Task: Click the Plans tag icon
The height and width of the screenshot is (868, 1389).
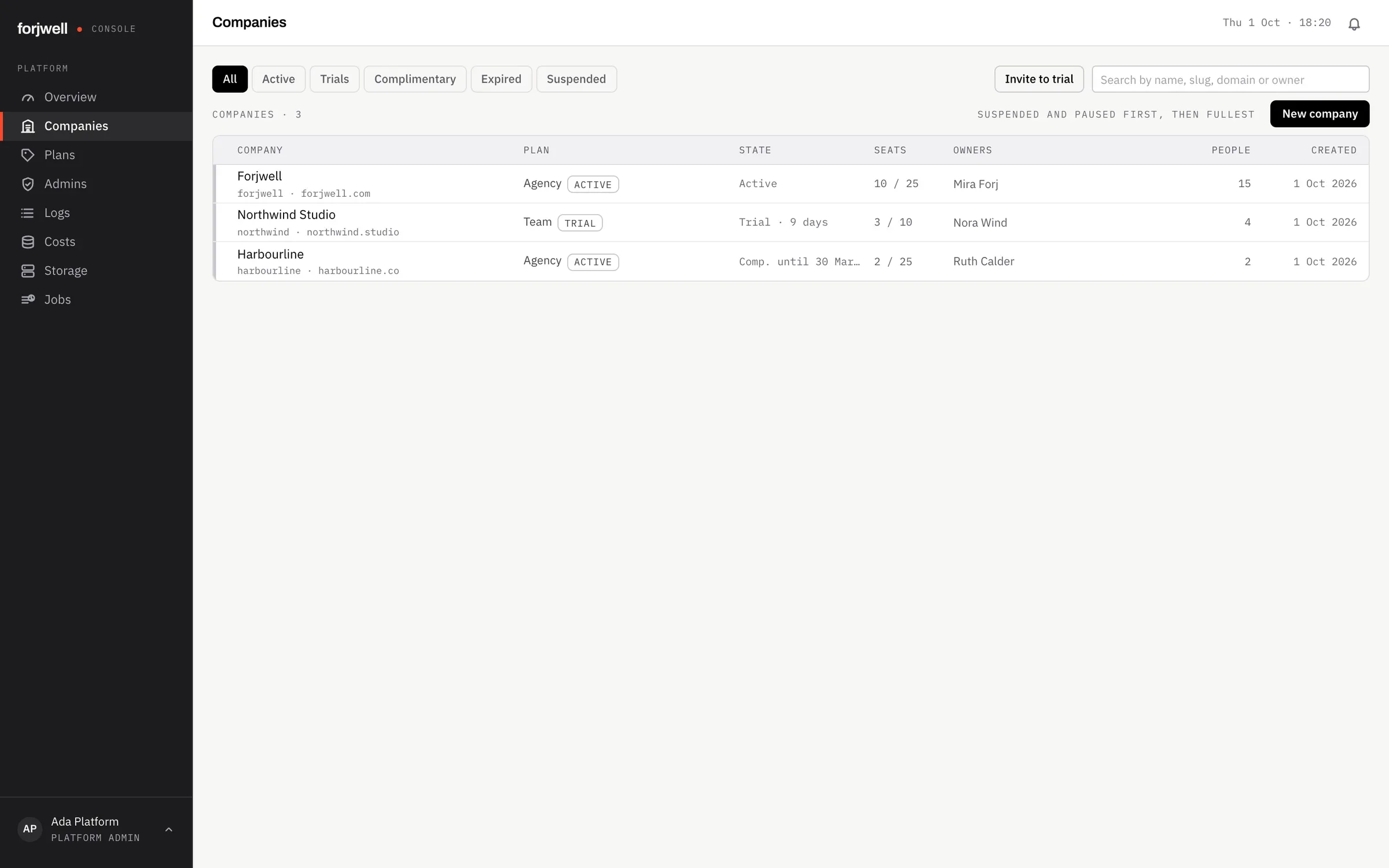Action: tap(28, 155)
